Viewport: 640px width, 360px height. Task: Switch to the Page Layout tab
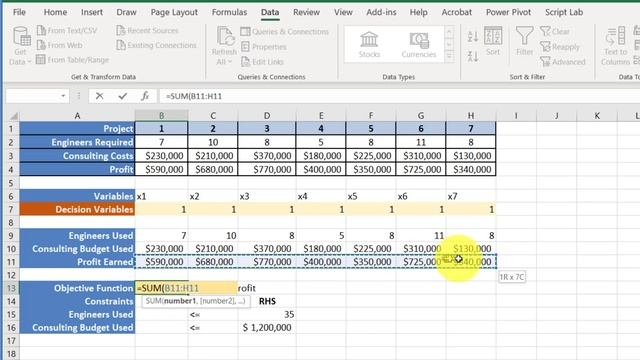(174, 12)
